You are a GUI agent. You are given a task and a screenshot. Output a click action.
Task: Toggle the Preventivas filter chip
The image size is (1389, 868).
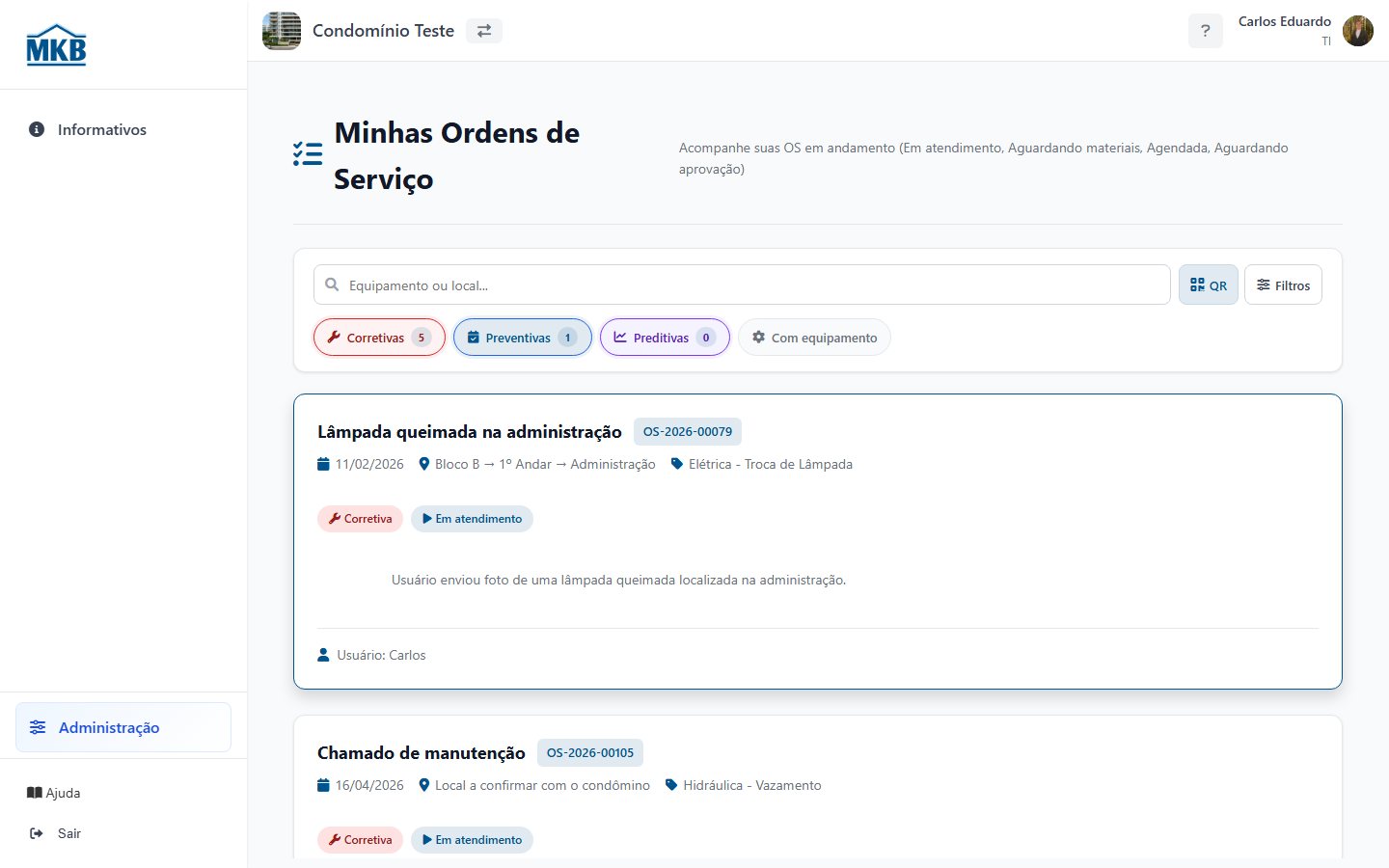click(x=522, y=338)
